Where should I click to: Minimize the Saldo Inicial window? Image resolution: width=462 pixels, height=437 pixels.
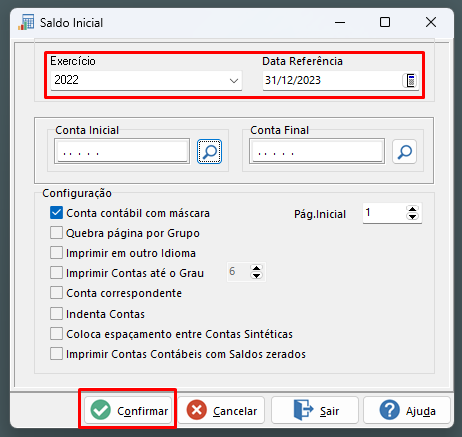[x=340, y=23]
